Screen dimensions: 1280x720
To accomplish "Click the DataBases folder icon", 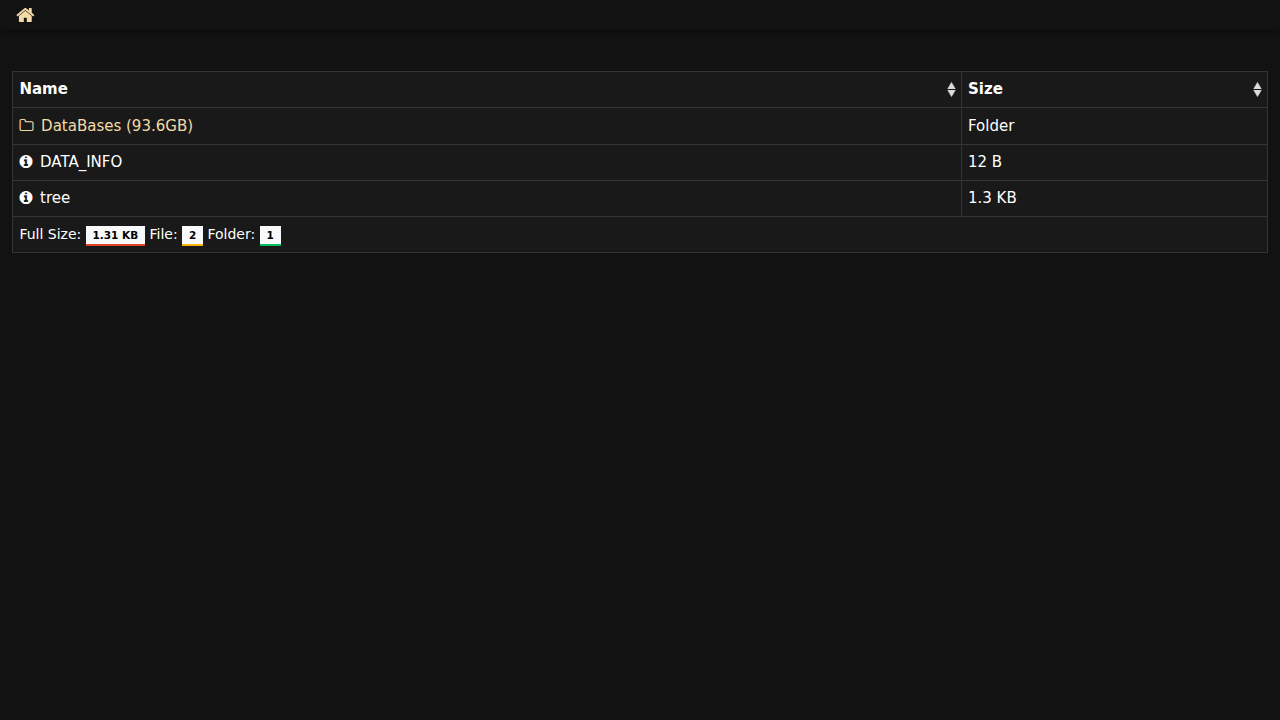I will click(x=27, y=126).
